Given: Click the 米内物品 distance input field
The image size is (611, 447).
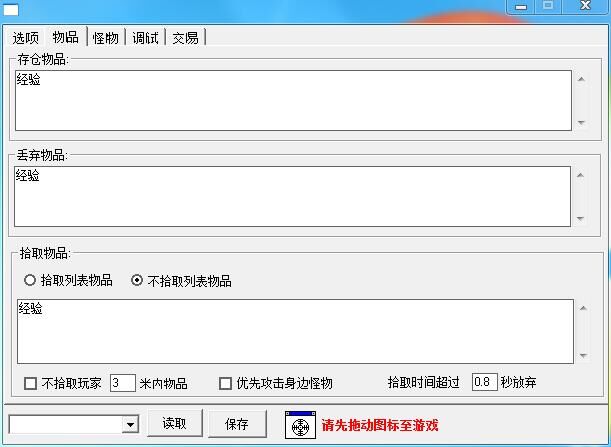Looking at the screenshot, I should click(122, 383).
